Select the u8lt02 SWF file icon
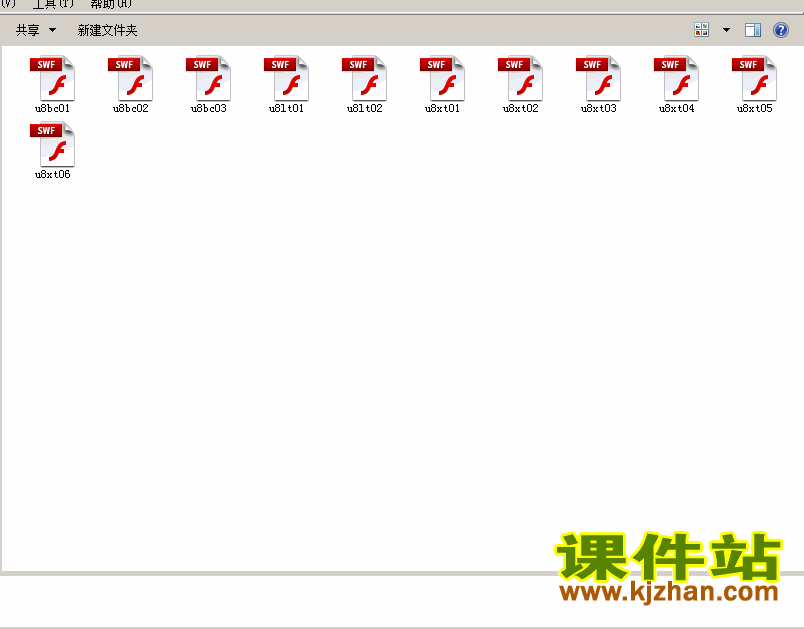 tap(364, 78)
